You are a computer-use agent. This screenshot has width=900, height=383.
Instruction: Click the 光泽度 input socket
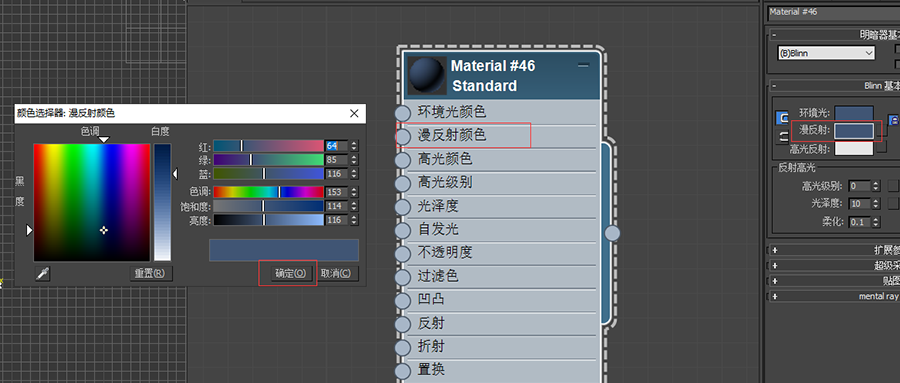pyautogui.click(x=403, y=207)
